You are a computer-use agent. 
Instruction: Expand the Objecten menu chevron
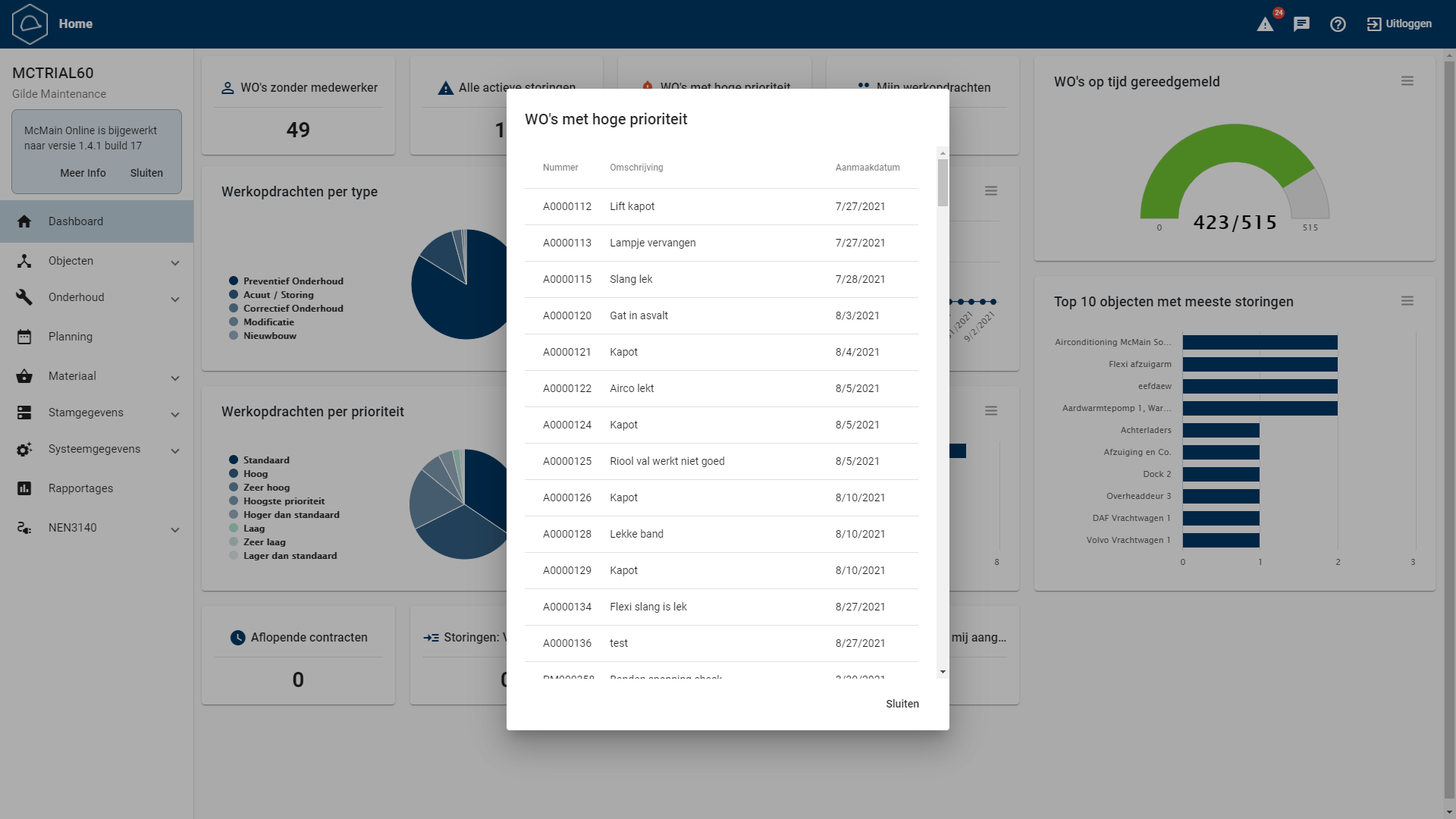[x=175, y=262]
